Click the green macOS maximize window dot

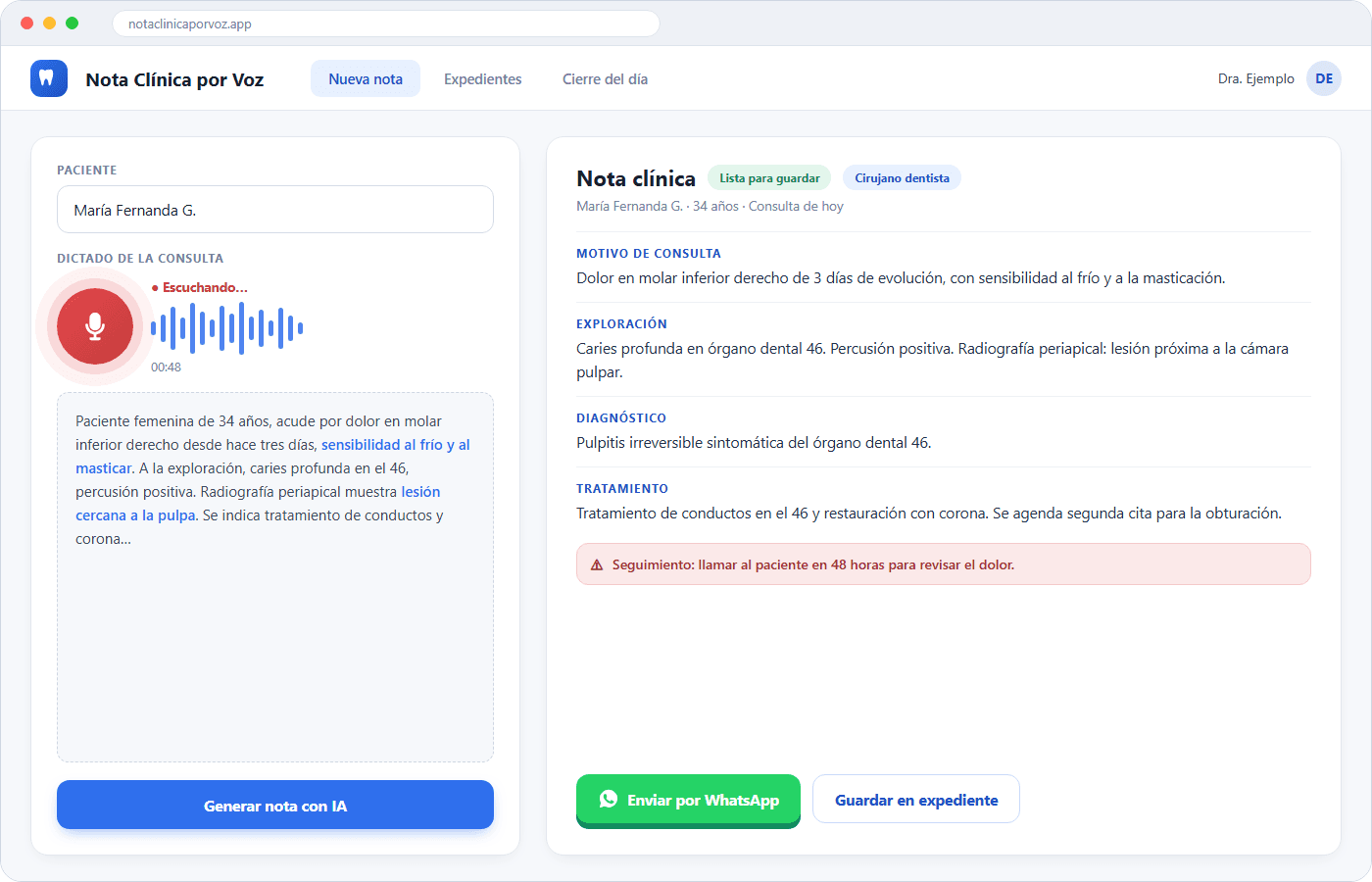[x=72, y=24]
